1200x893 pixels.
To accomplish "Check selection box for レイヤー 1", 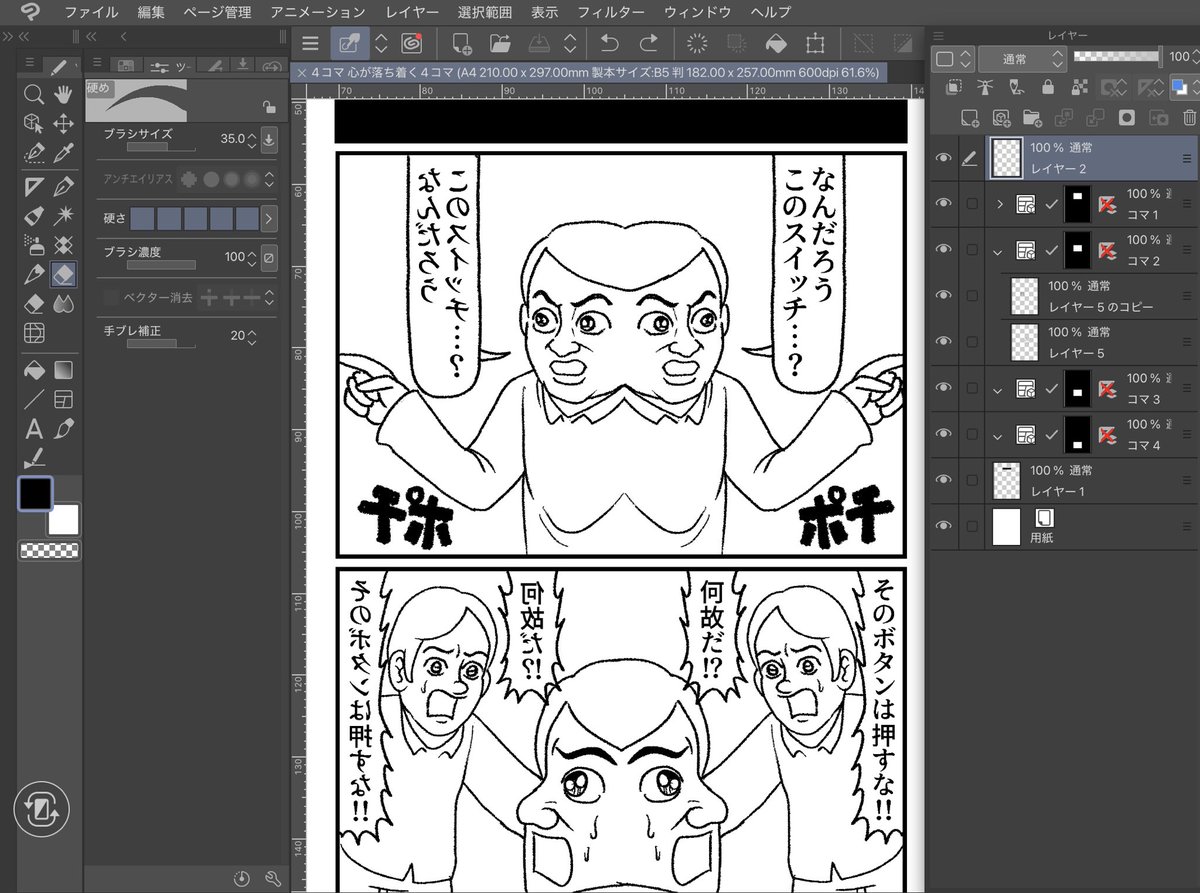I will pyautogui.click(x=971, y=480).
